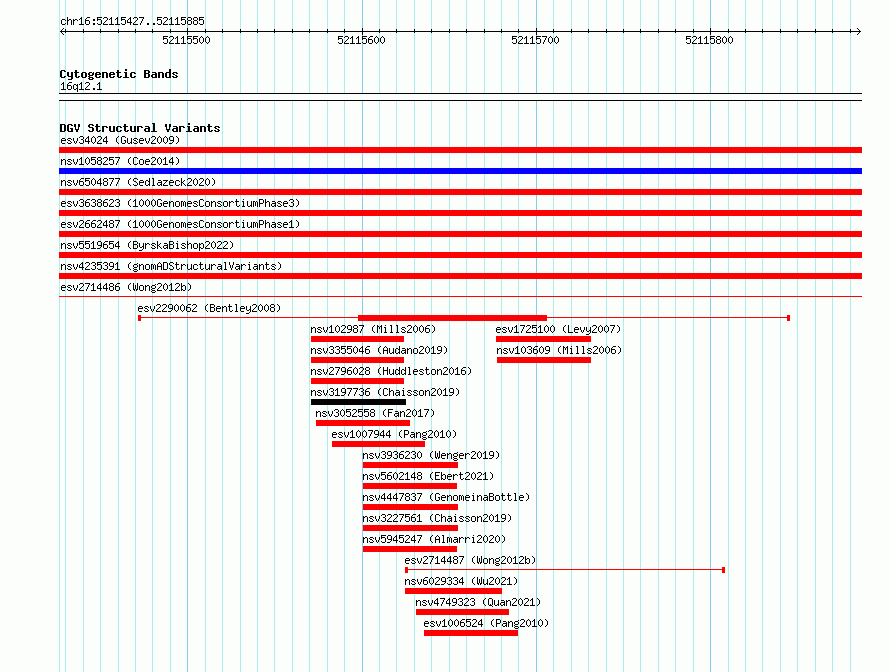
Task: Click the right arrow of the ruler
Action: (x=859, y=32)
